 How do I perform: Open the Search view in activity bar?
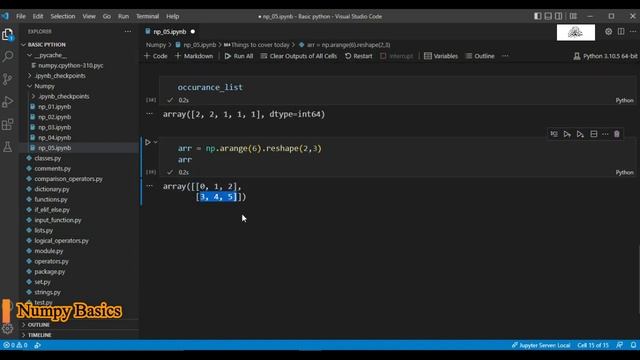pos(7,56)
